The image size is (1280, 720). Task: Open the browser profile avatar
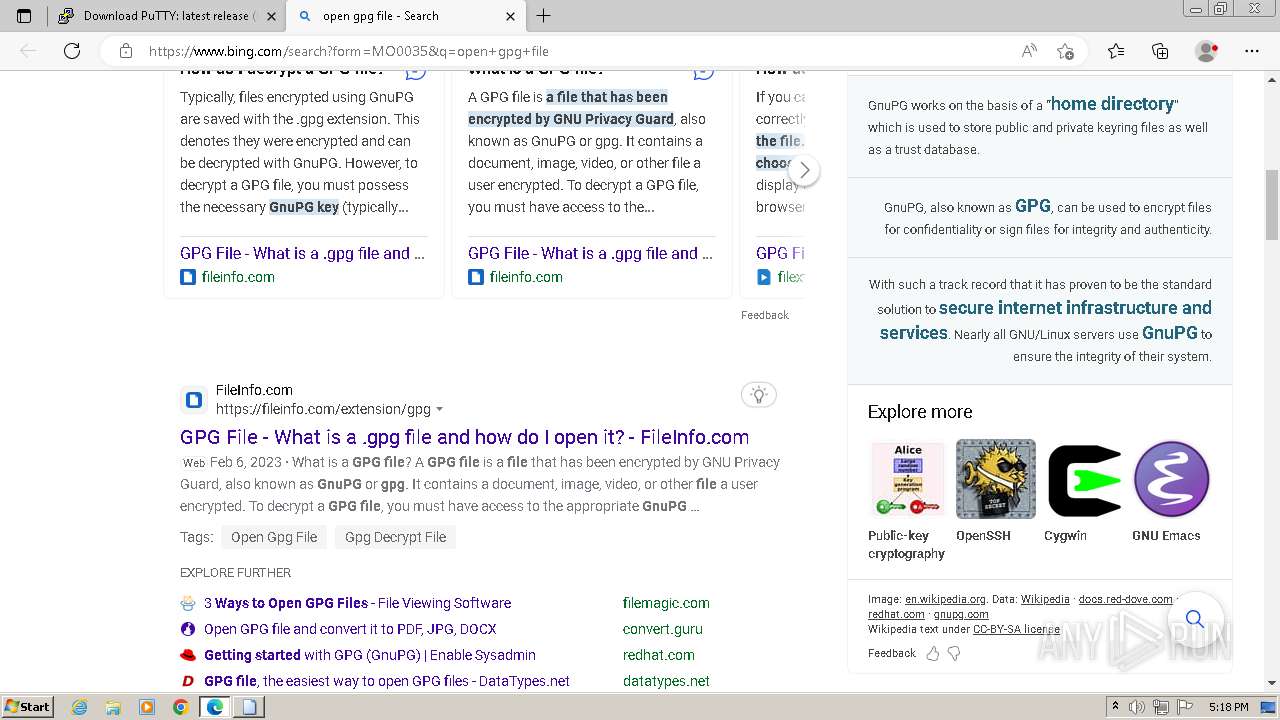click(1206, 51)
